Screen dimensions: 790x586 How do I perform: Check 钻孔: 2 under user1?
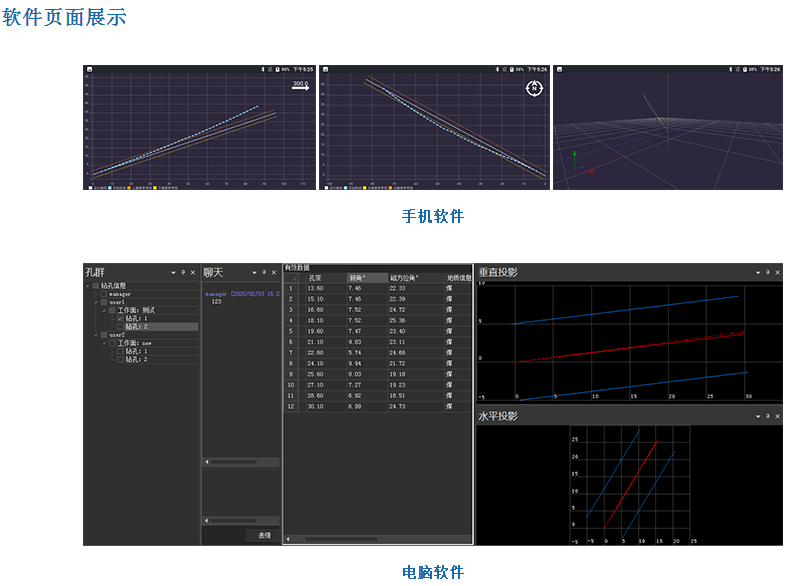tap(120, 327)
